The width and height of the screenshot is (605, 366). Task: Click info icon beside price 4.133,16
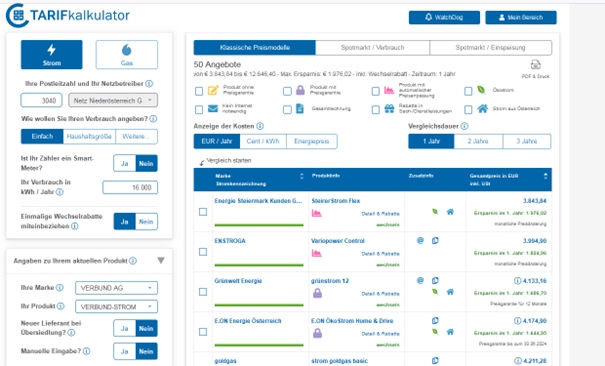pyautogui.click(x=517, y=280)
